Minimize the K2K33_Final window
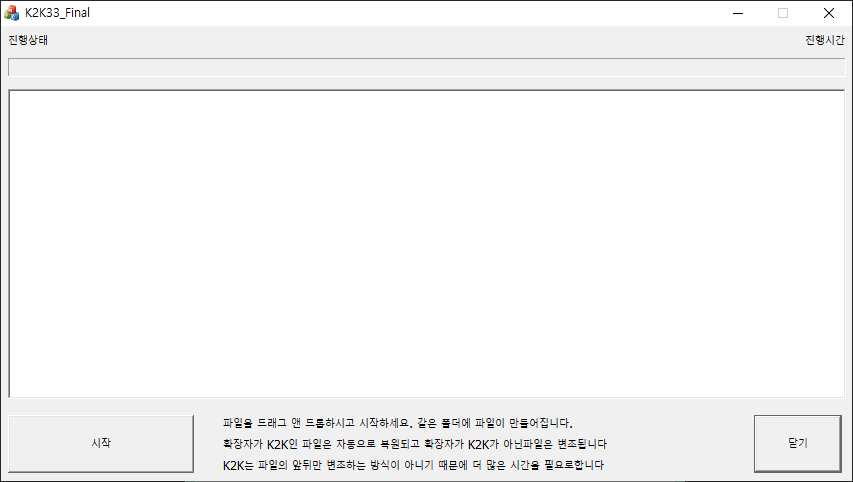The height and width of the screenshot is (482, 853). pyautogui.click(x=737, y=13)
